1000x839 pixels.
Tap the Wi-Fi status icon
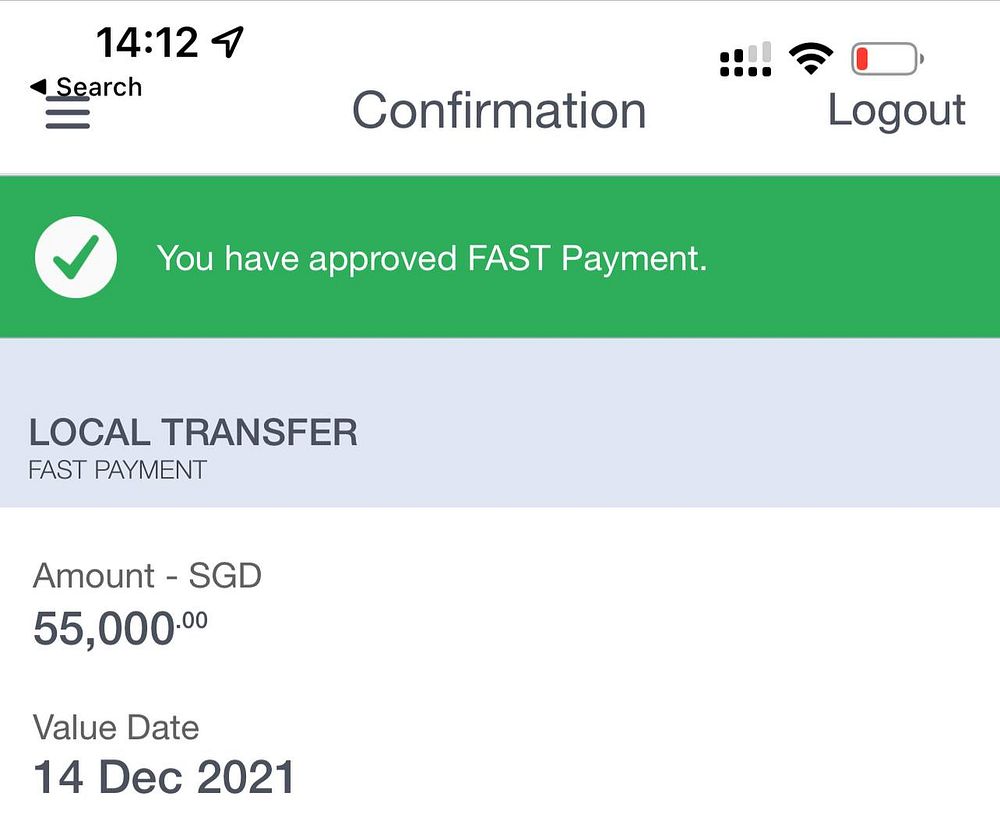coord(810,60)
